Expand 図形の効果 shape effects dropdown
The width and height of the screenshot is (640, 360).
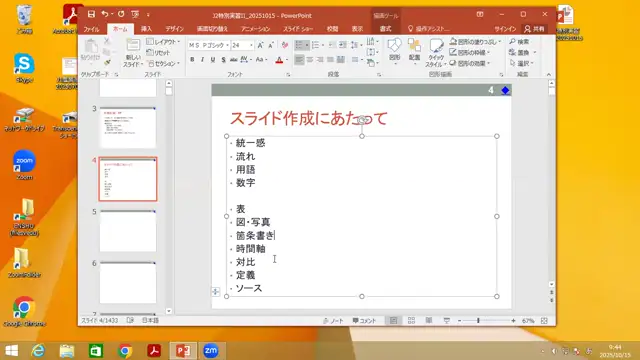click(489, 63)
